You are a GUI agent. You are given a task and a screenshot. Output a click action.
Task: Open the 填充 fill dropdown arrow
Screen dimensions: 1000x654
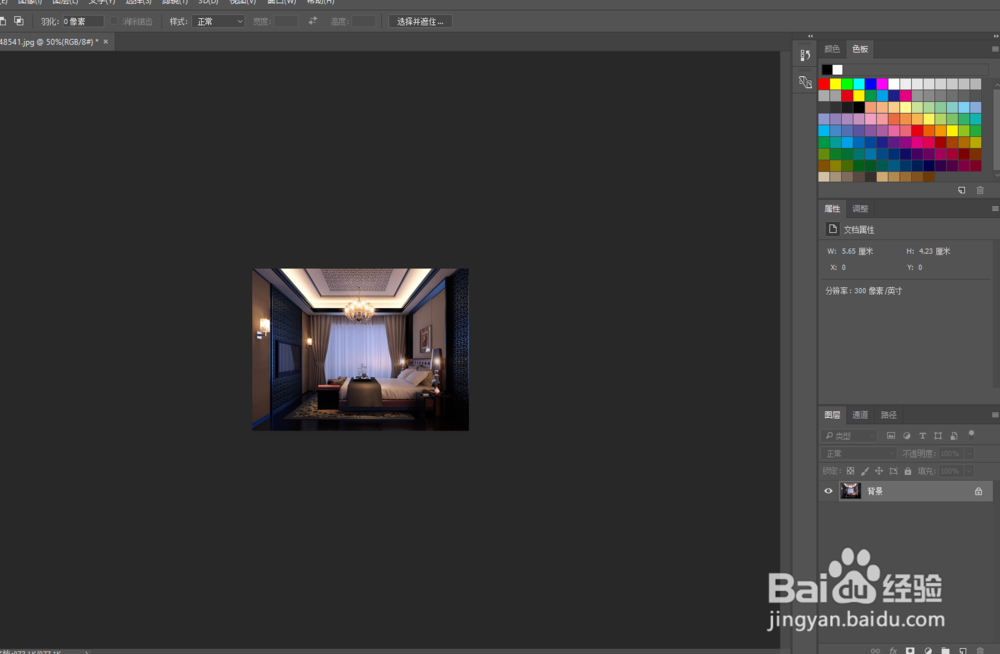969,471
